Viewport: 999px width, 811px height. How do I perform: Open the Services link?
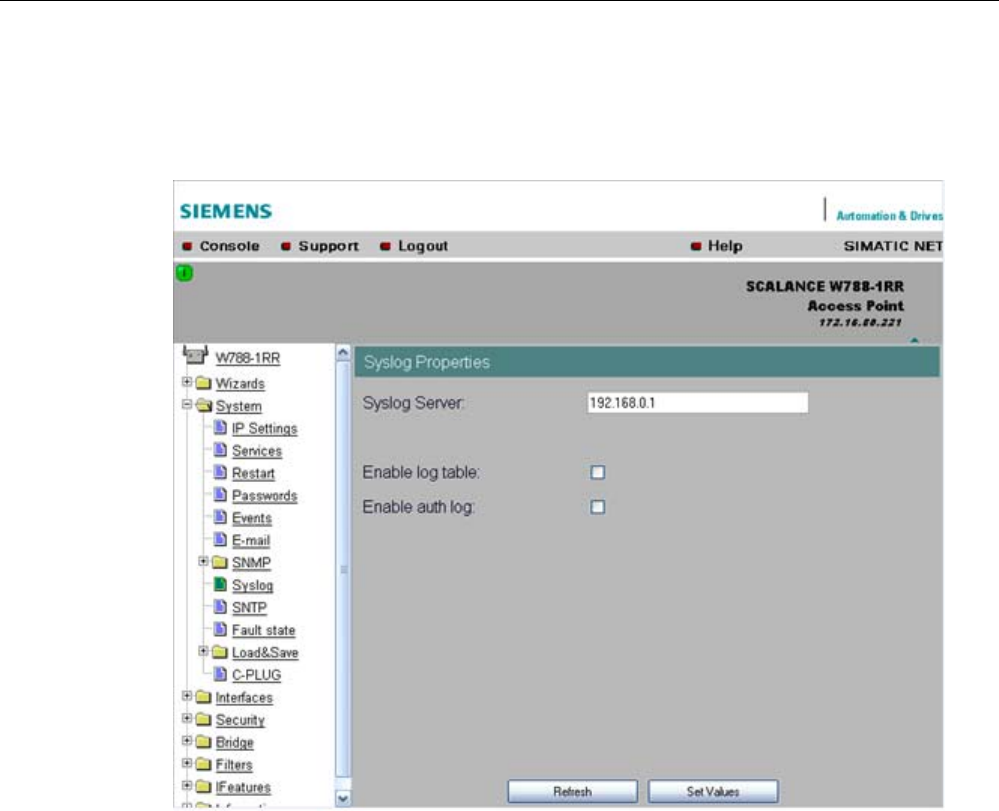(257, 451)
